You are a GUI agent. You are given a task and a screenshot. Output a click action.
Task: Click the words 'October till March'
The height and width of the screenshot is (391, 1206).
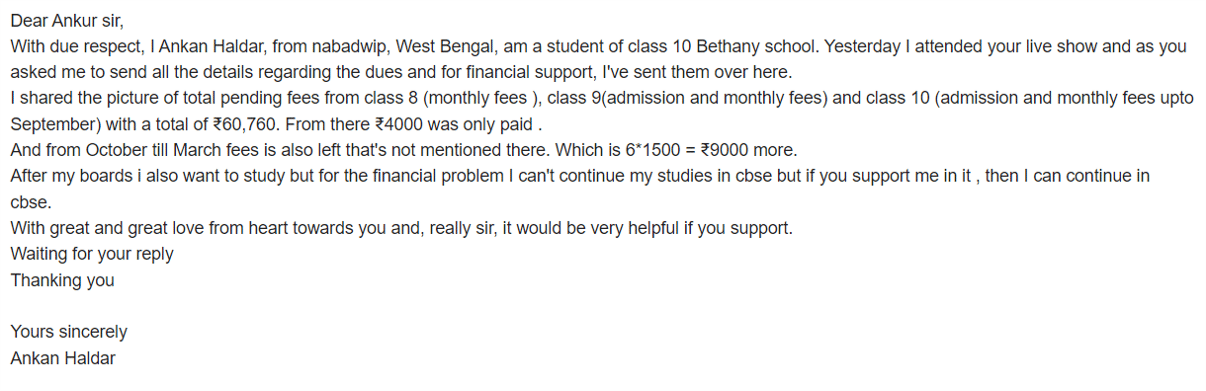point(151,150)
